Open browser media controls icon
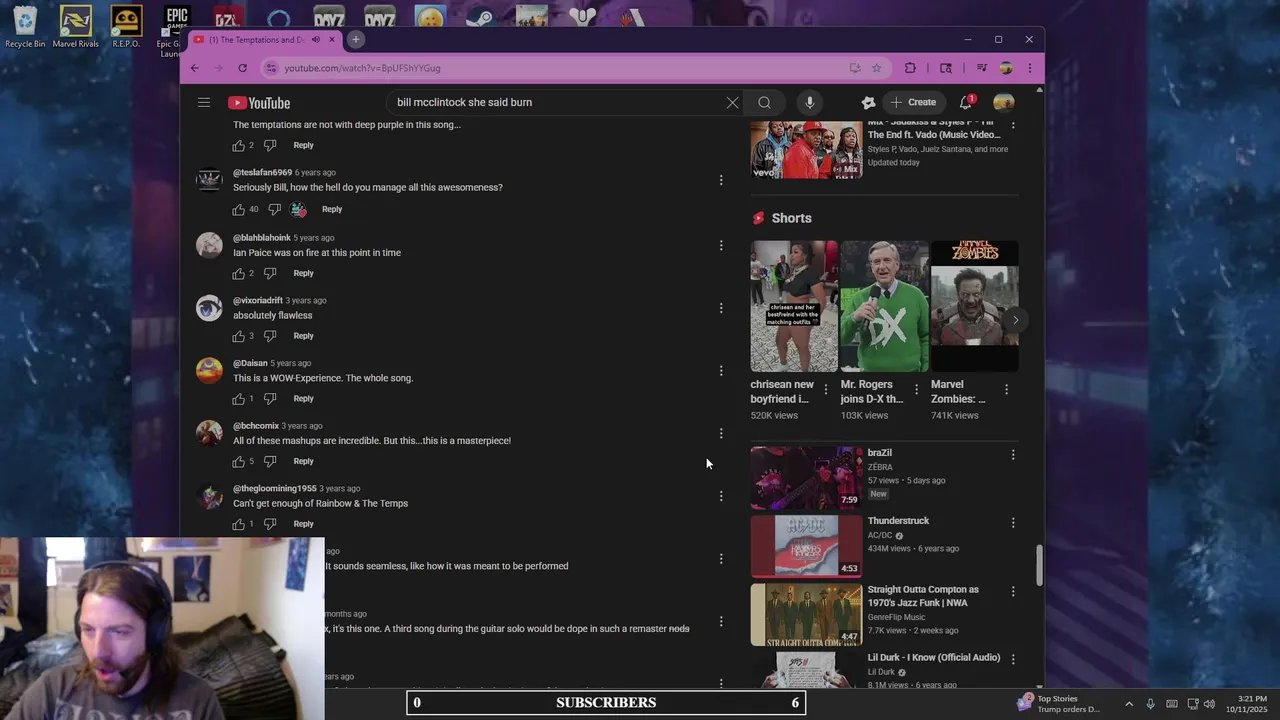 (981, 68)
